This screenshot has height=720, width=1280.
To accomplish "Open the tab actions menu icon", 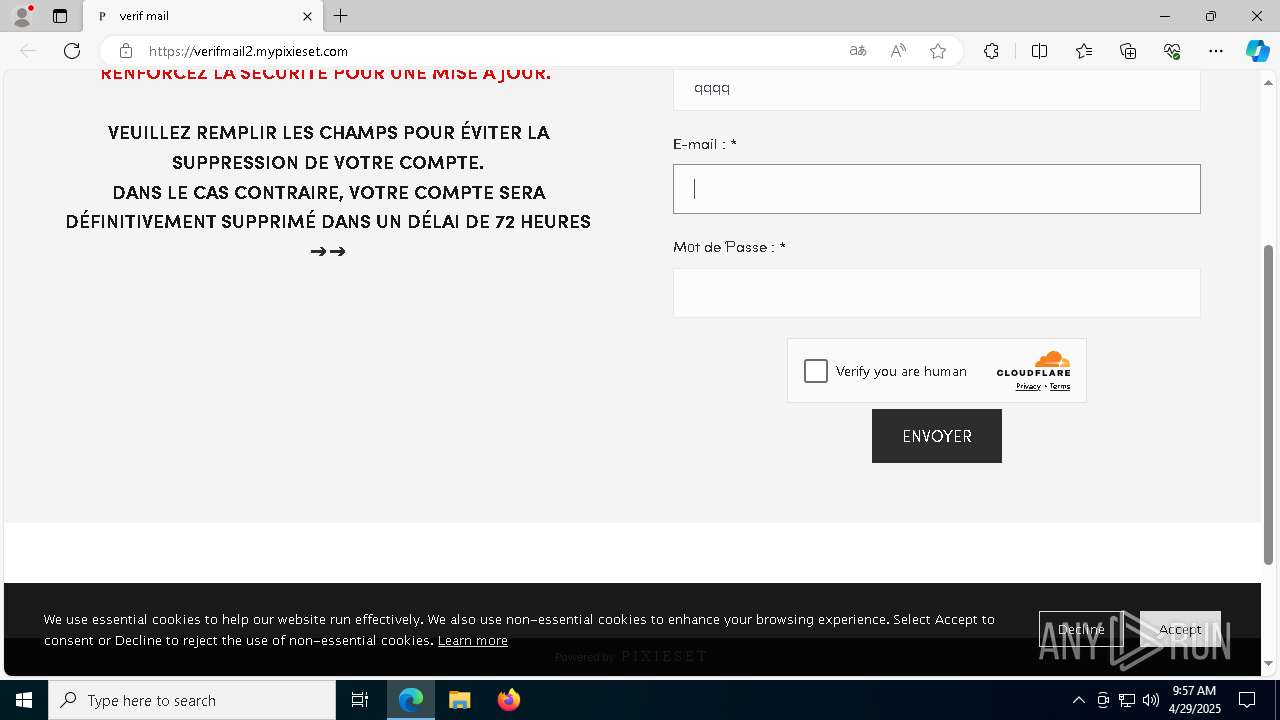I will 60,16.
